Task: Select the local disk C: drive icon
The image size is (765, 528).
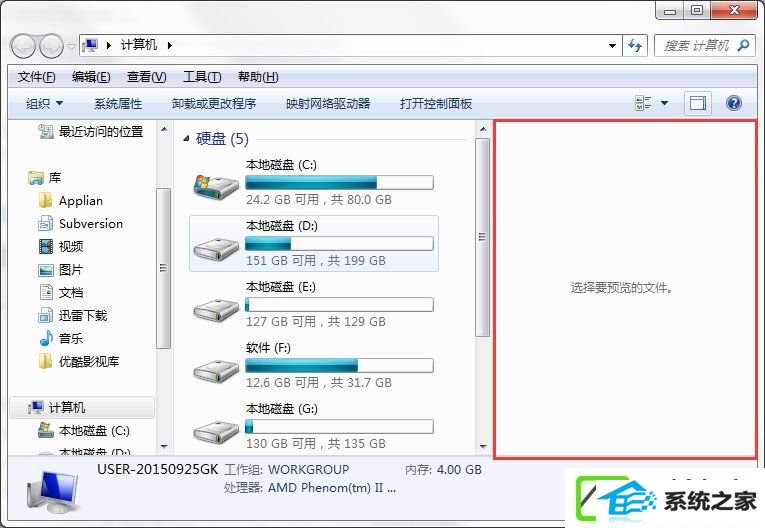Action: 216,186
